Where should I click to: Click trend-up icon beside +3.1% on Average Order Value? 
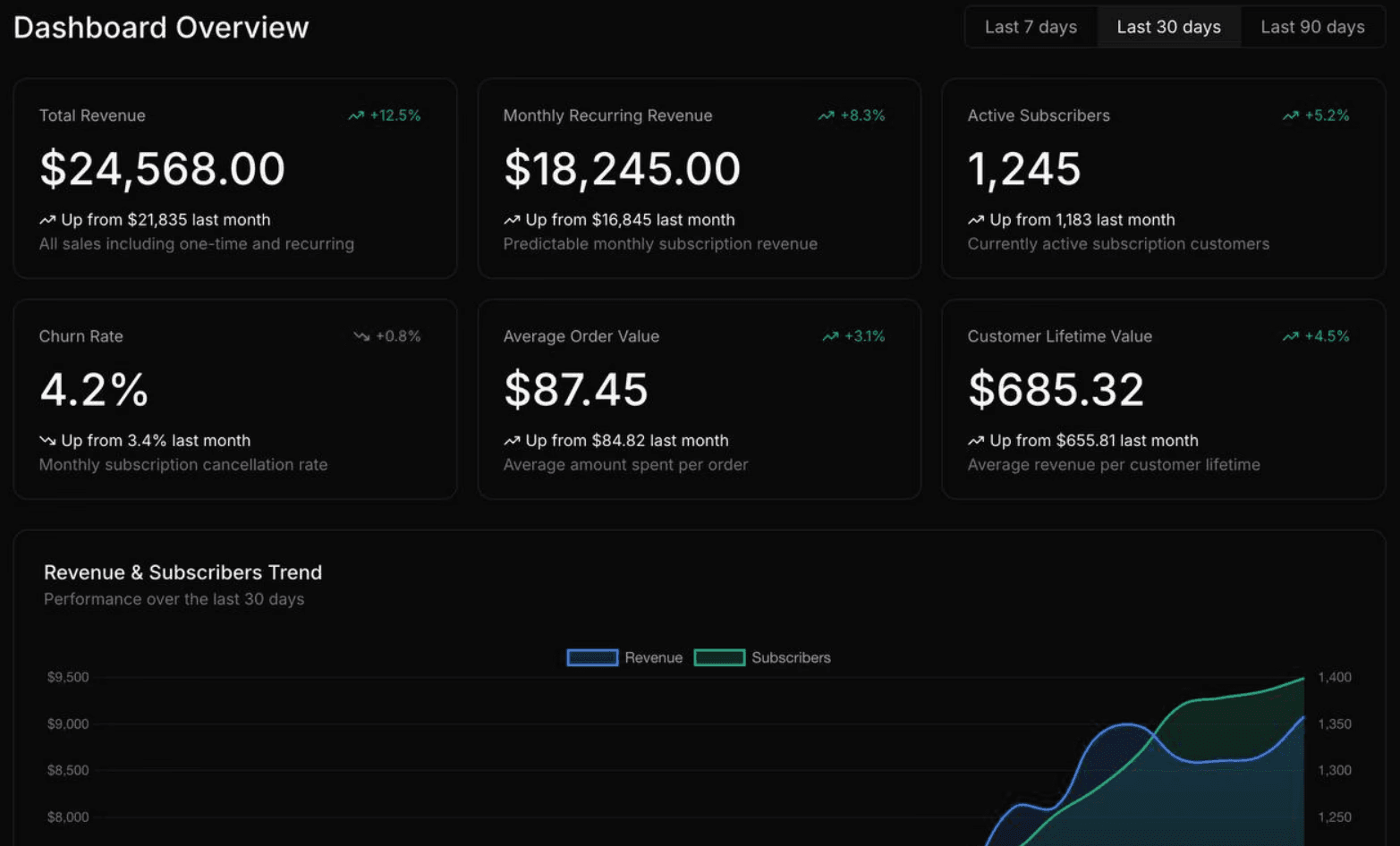830,336
